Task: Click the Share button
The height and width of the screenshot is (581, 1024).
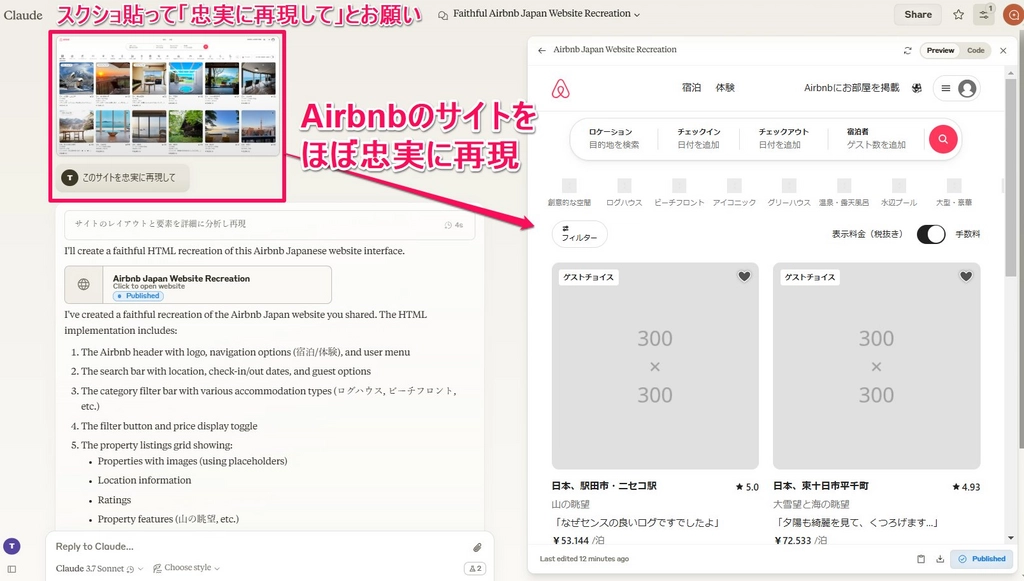Action: (918, 14)
